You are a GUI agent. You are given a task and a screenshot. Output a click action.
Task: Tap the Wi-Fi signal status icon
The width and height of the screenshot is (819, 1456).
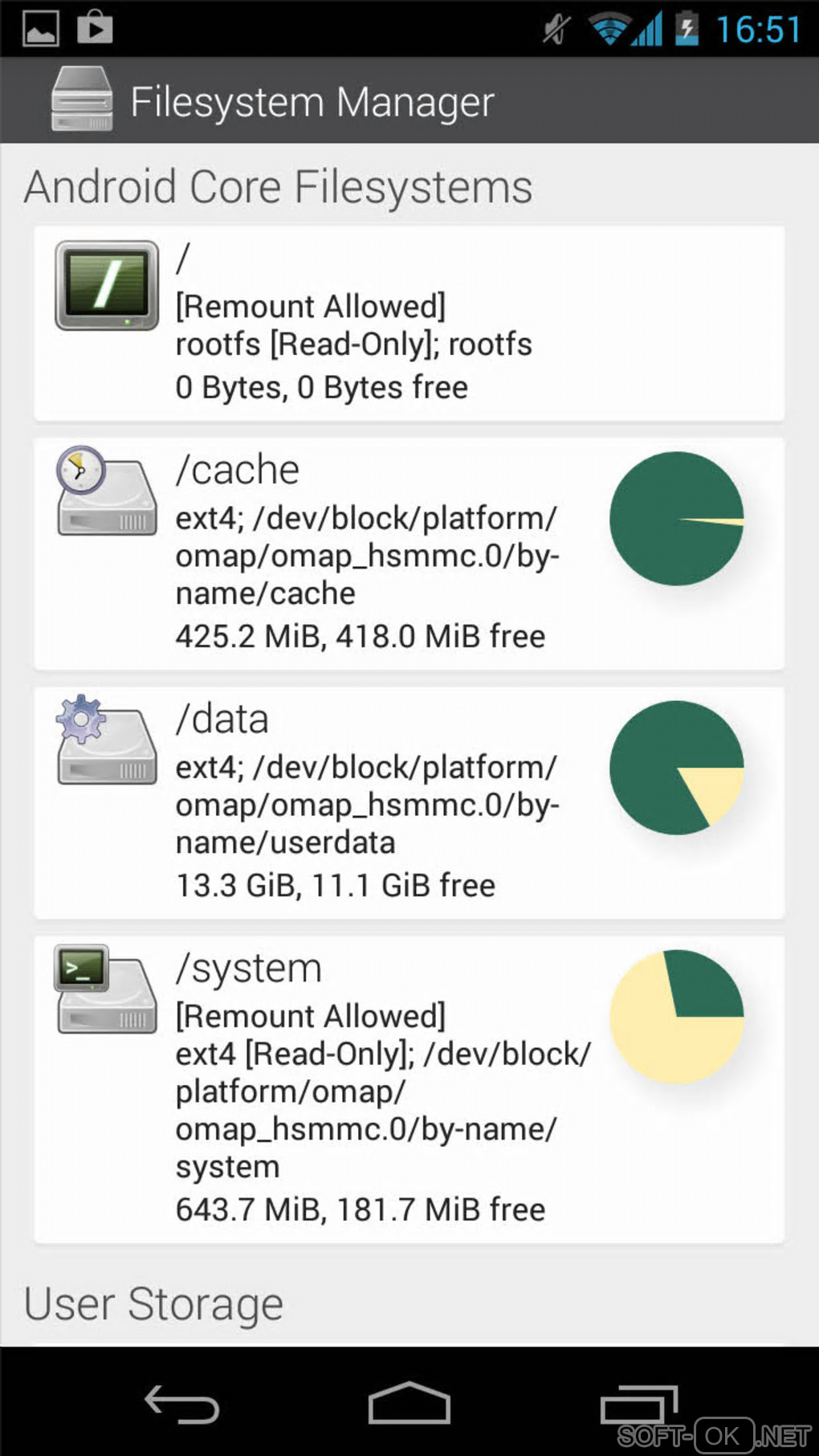pos(609,29)
